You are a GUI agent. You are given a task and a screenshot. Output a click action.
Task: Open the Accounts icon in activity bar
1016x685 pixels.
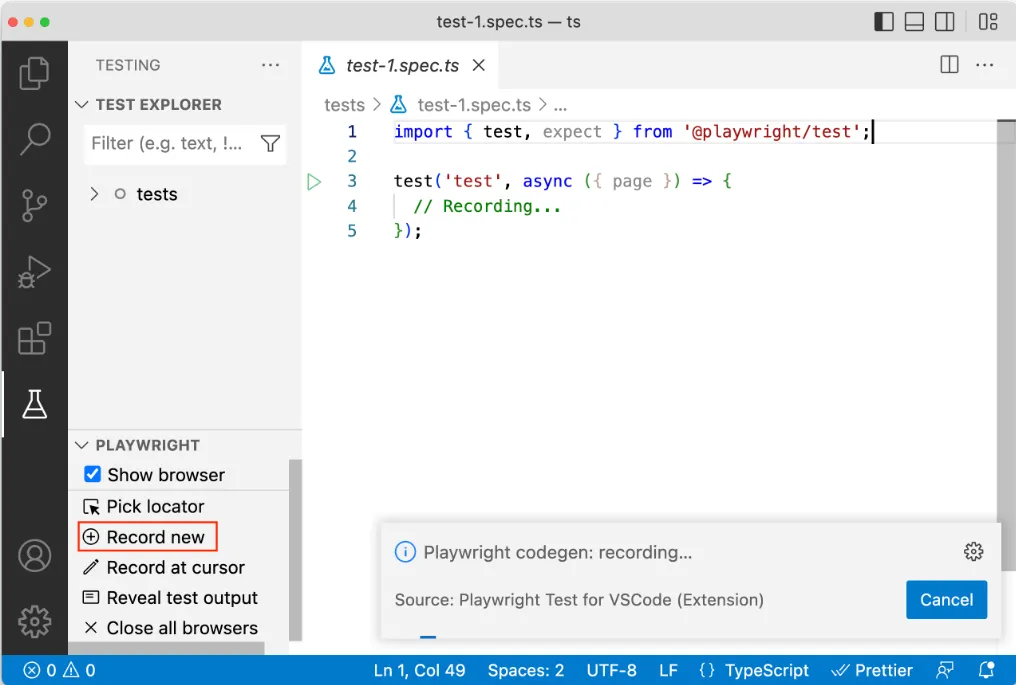(35, 554)
